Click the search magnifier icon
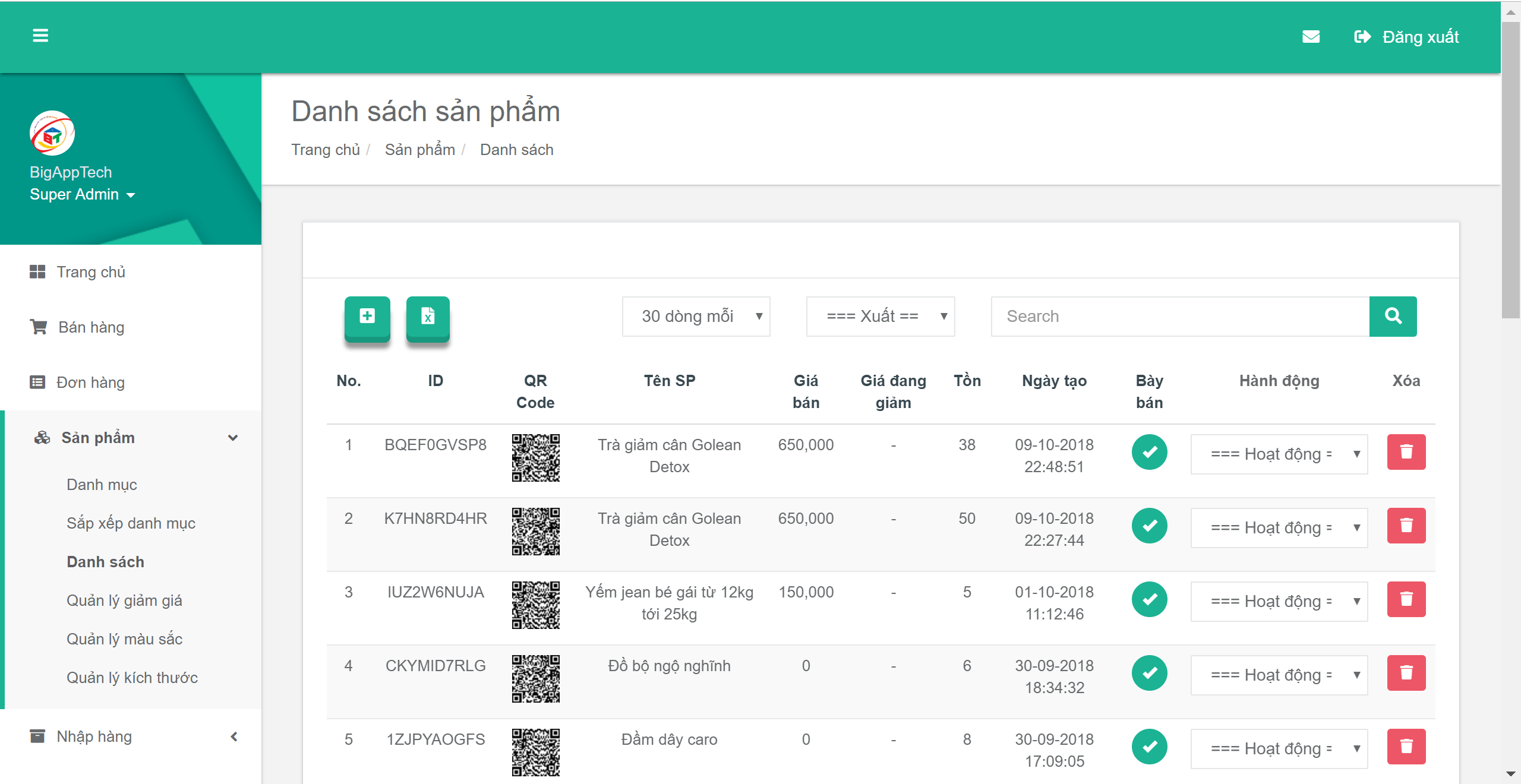 [1393, 316]
